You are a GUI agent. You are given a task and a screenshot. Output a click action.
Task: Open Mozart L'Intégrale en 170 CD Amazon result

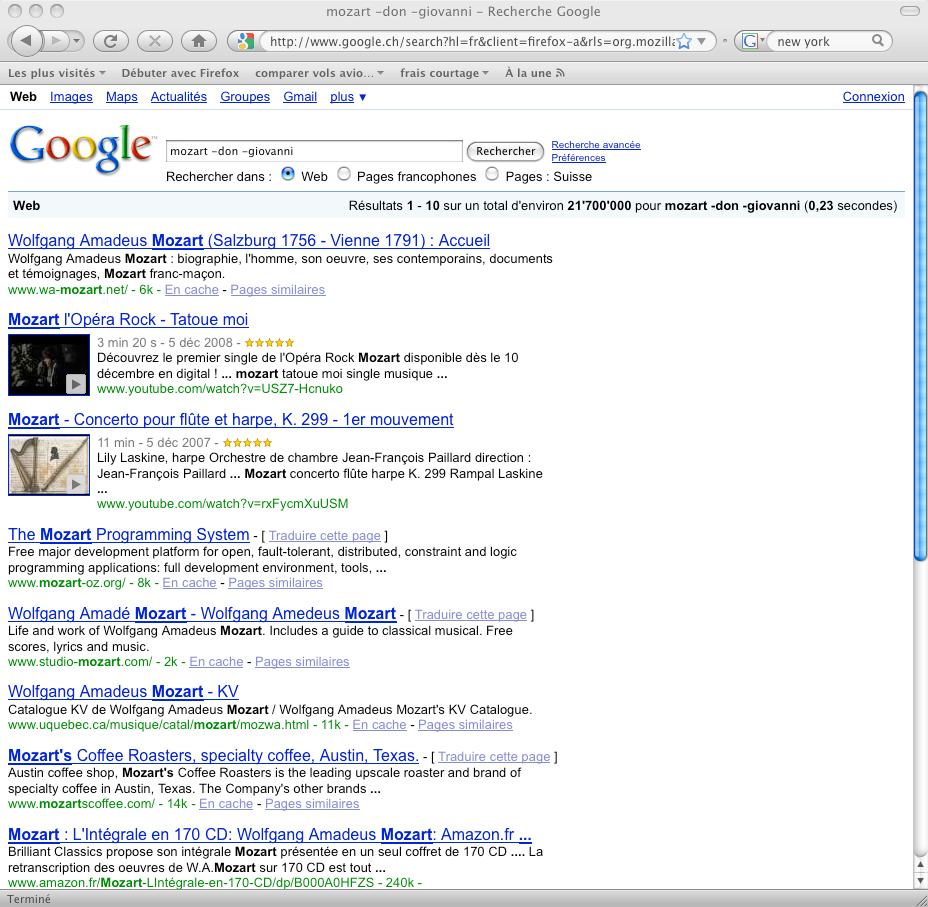270,834
